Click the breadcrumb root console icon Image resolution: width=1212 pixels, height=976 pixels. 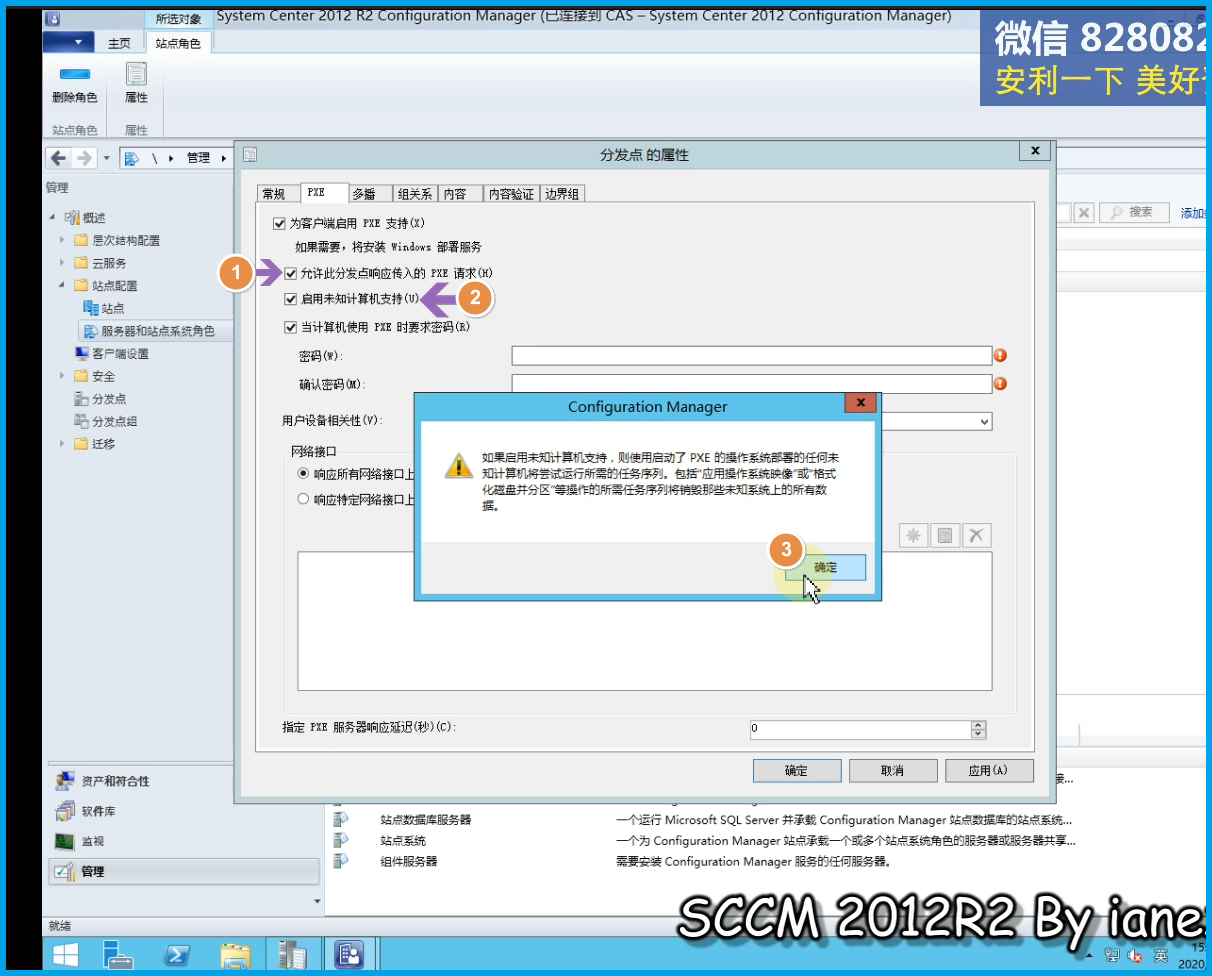pyautogui.click(x=131, y=158)
